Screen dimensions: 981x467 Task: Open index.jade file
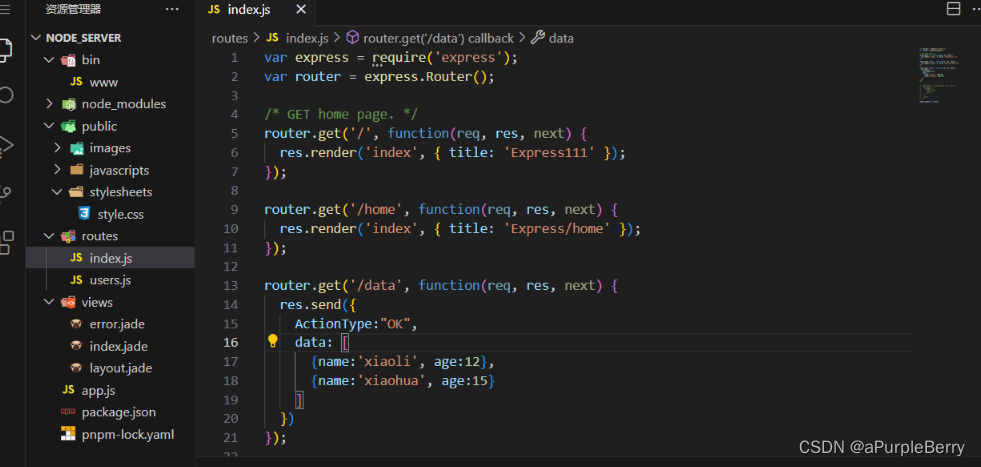[118, 346]
